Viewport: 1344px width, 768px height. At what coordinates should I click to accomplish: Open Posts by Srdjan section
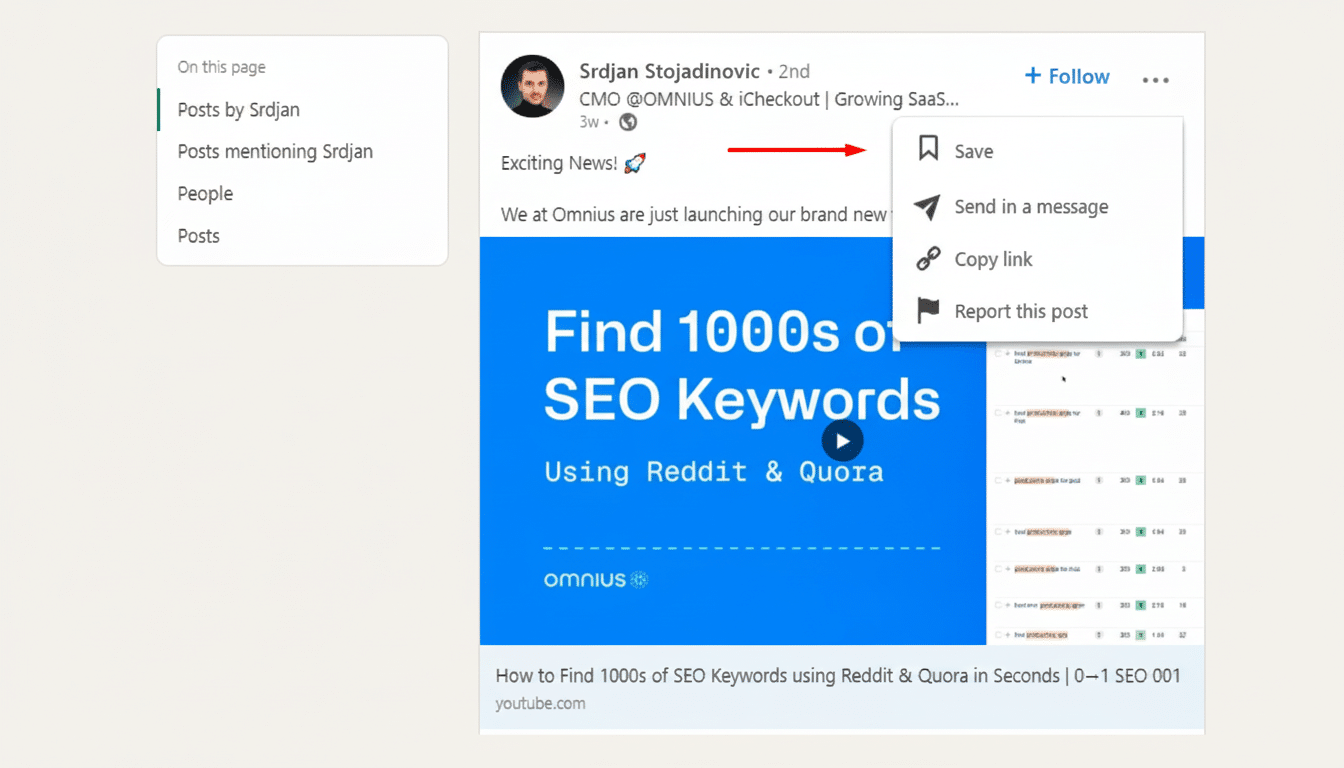[239, 110]
